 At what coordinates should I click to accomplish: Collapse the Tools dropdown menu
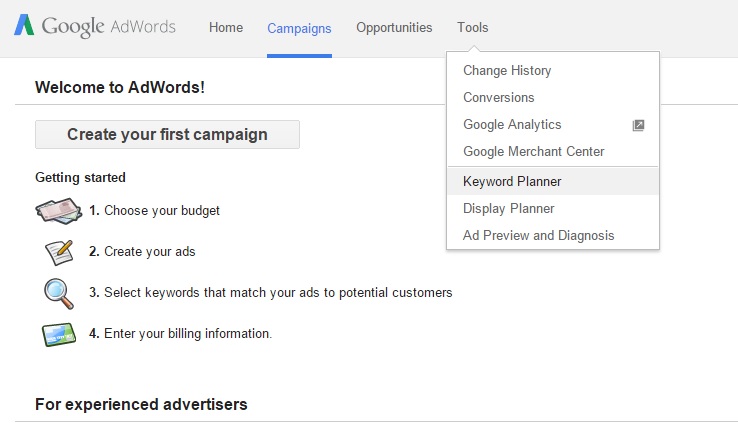pyautogui.click(x=473, y=28)
